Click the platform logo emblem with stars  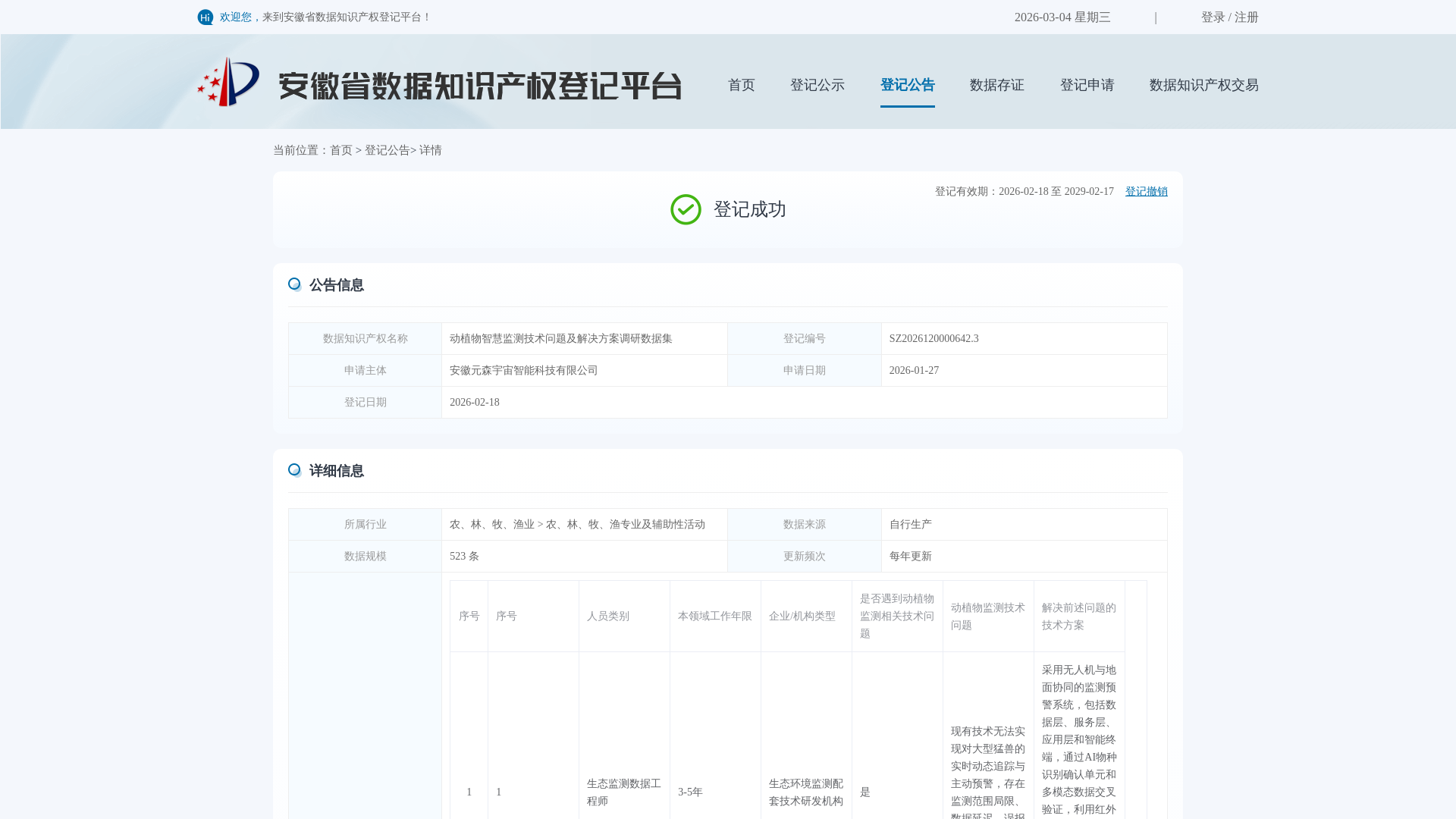(x=228, y=82)
